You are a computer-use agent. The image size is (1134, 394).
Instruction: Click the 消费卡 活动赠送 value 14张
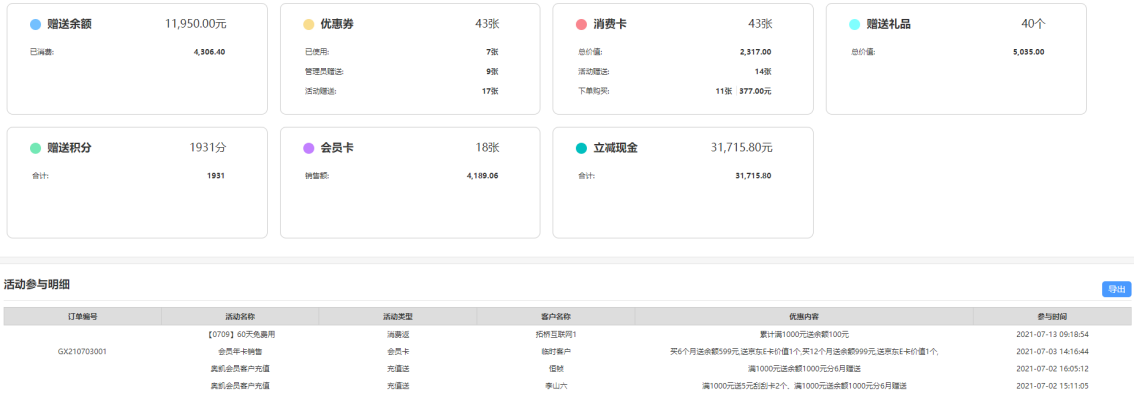pyautogui.click(x=763, y=72)
